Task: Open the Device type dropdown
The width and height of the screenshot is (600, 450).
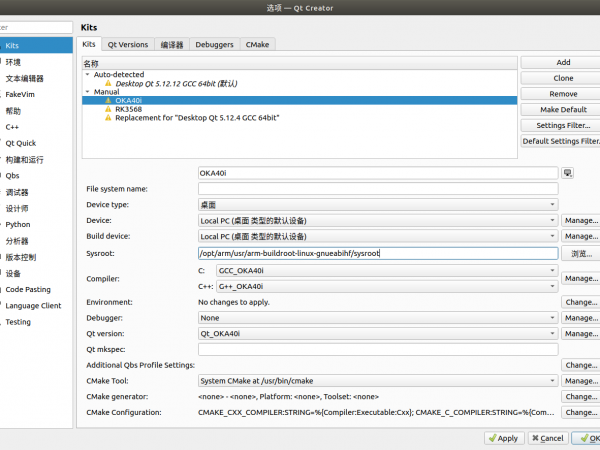Action: click(377, 204)
